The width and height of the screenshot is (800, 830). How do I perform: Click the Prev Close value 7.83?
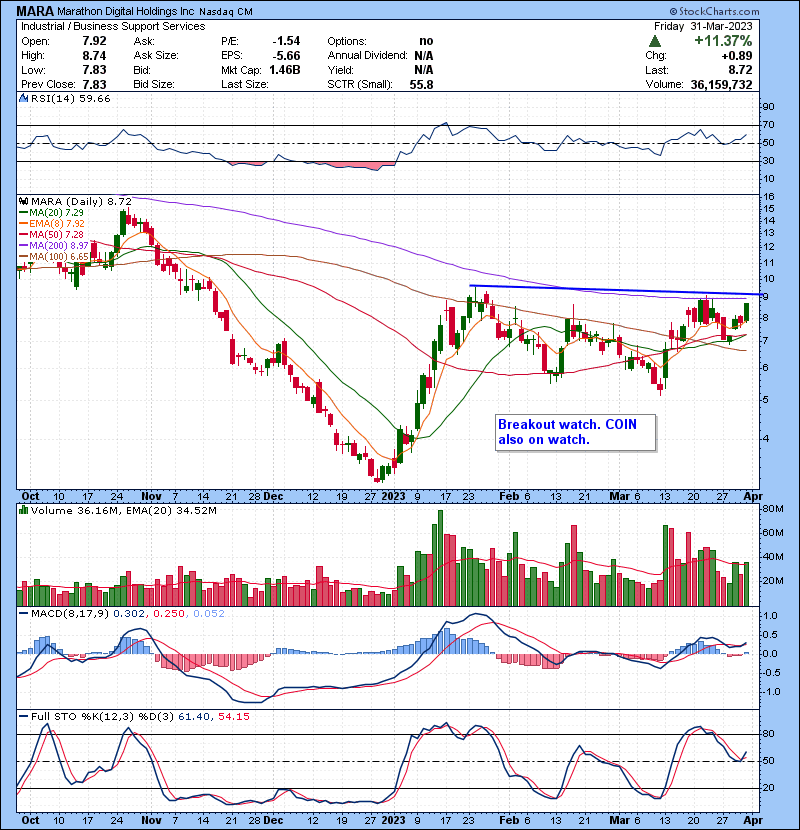(x=94, y=84)
